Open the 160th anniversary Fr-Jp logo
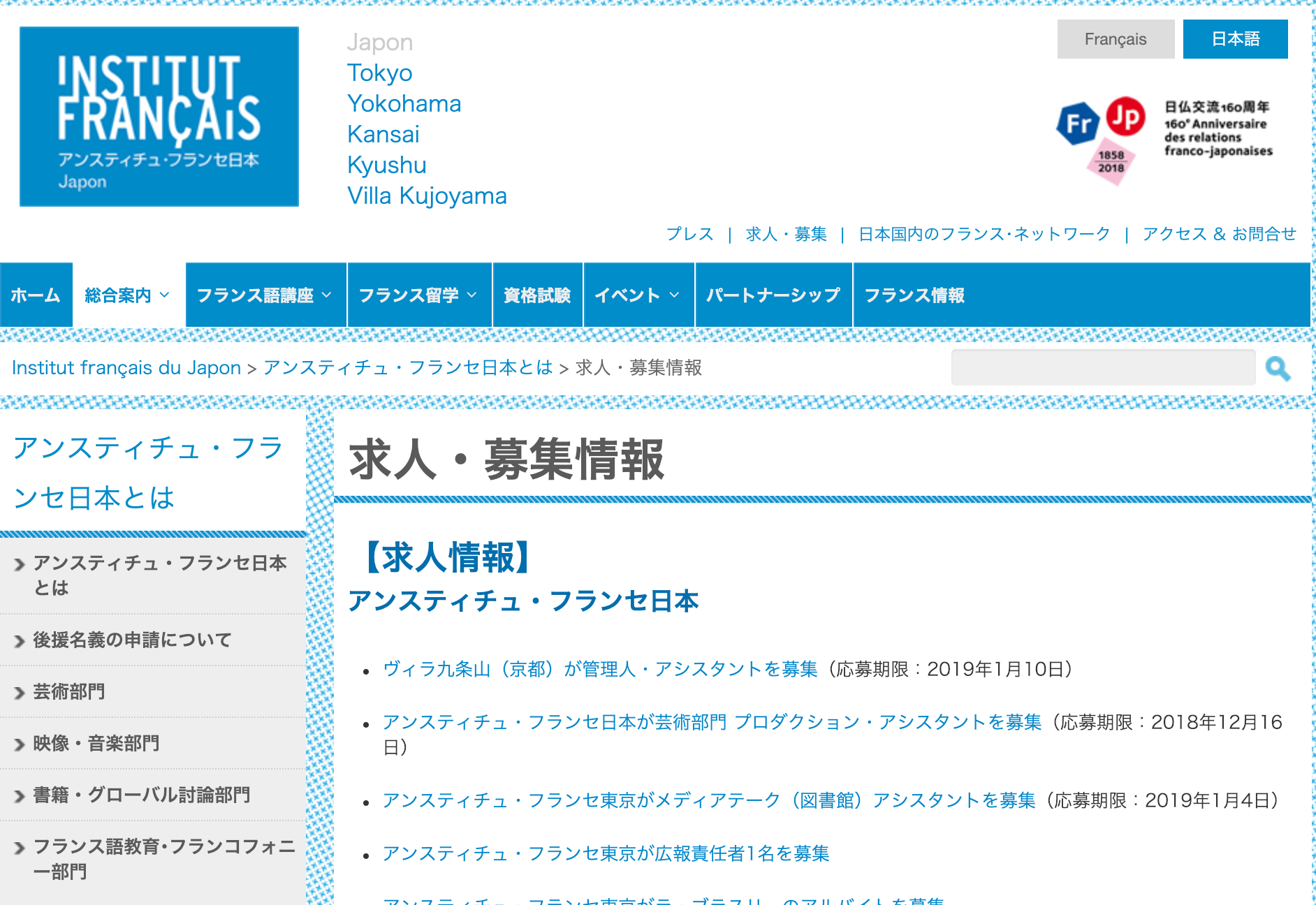 coord(1164,140)
